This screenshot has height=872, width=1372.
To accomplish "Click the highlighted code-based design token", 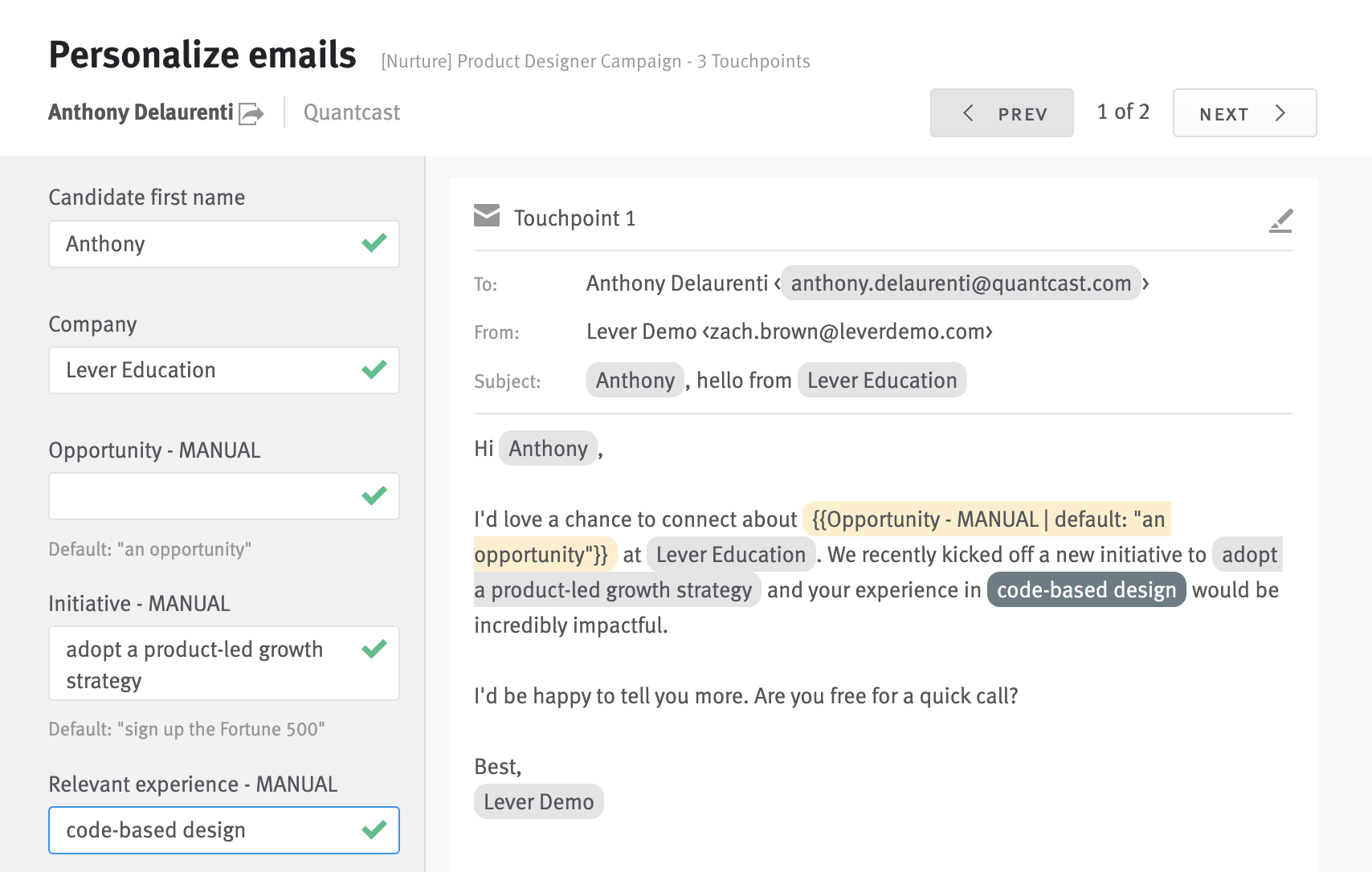I will [x=1086, y=590].
